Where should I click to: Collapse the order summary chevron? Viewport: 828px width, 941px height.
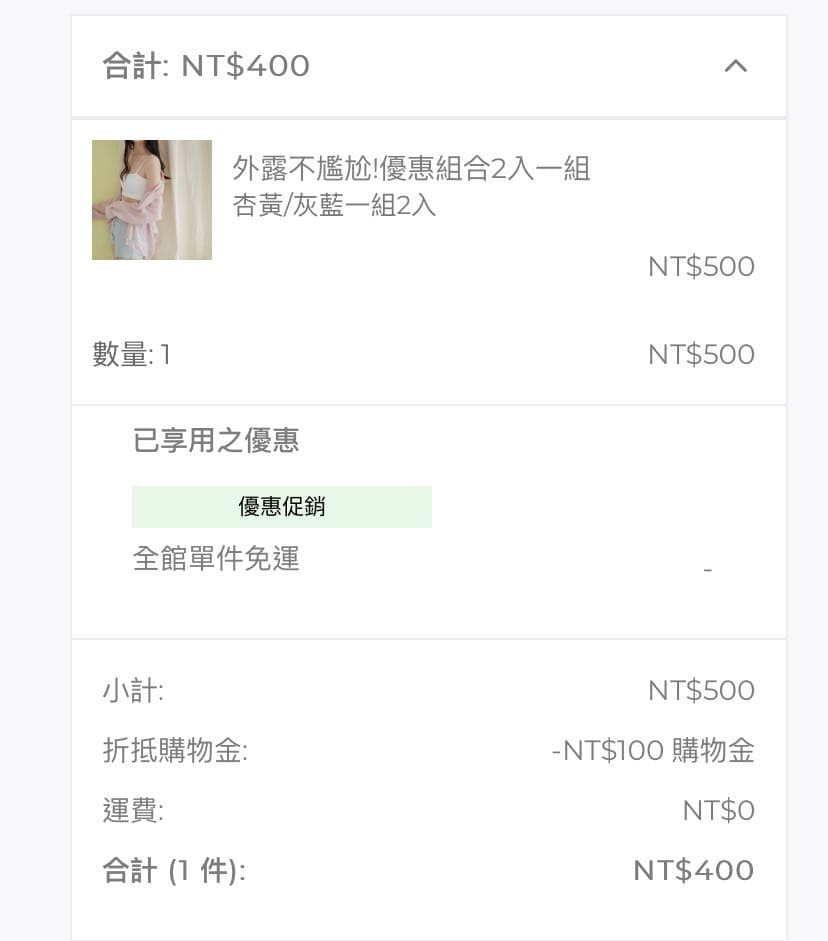(736, 66)
